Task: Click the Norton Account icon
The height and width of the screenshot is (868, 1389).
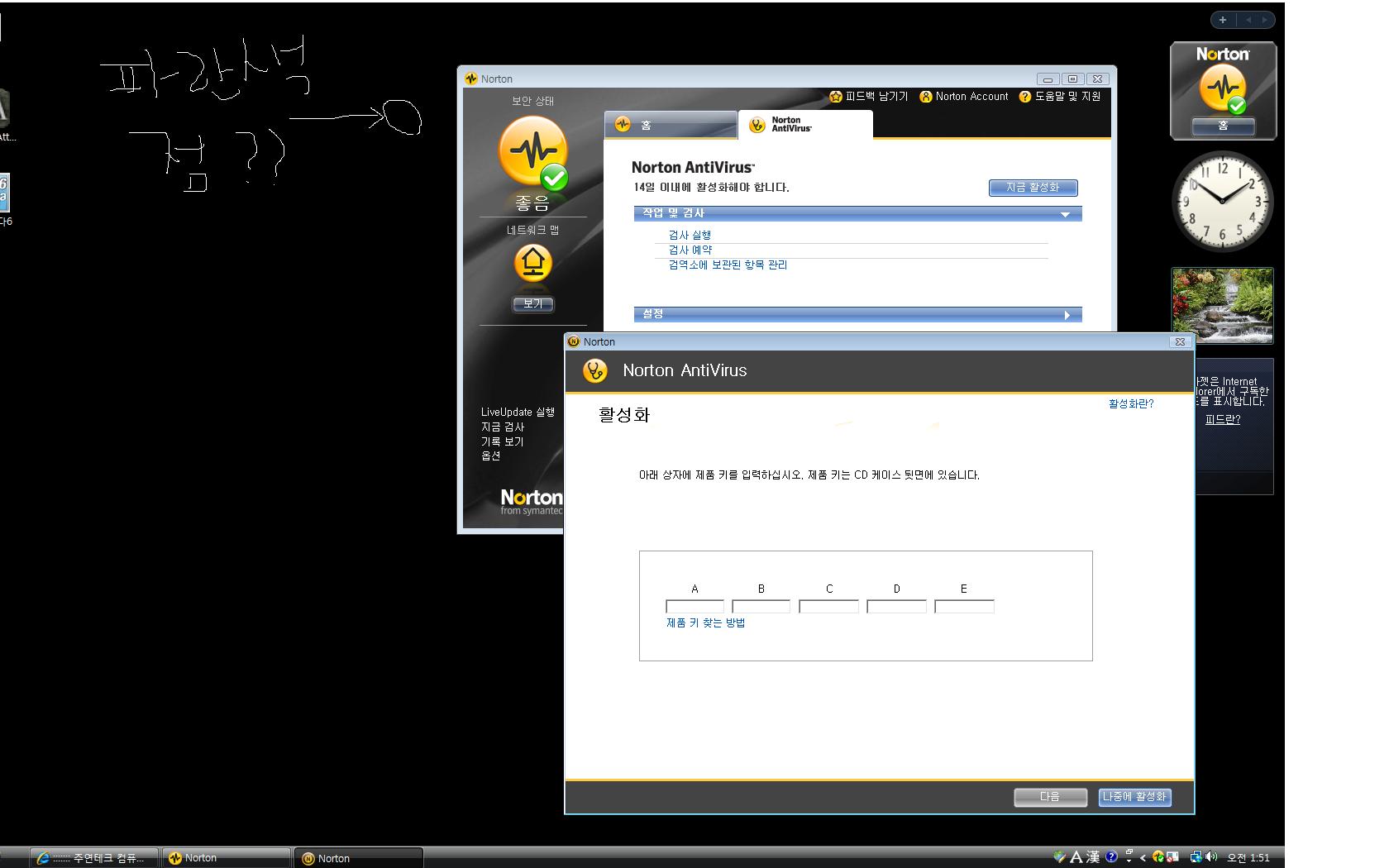Action: point(926,97)
